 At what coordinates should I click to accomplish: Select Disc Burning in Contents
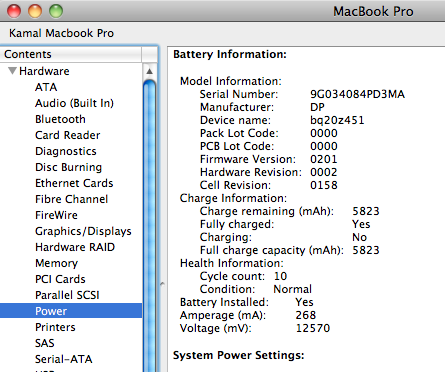68,167
